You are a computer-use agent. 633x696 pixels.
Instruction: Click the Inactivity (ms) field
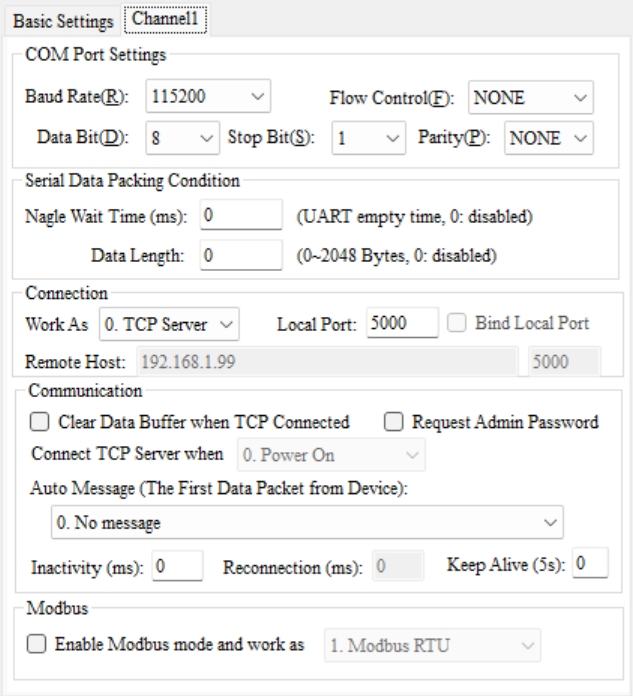[177, 565]
